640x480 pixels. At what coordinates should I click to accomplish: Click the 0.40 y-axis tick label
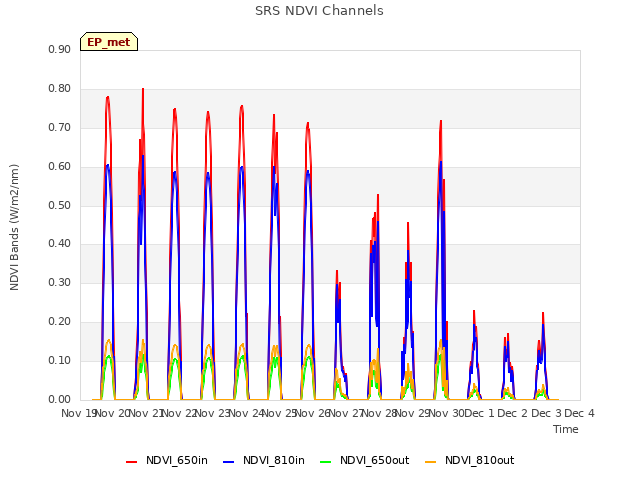(59, 244)
